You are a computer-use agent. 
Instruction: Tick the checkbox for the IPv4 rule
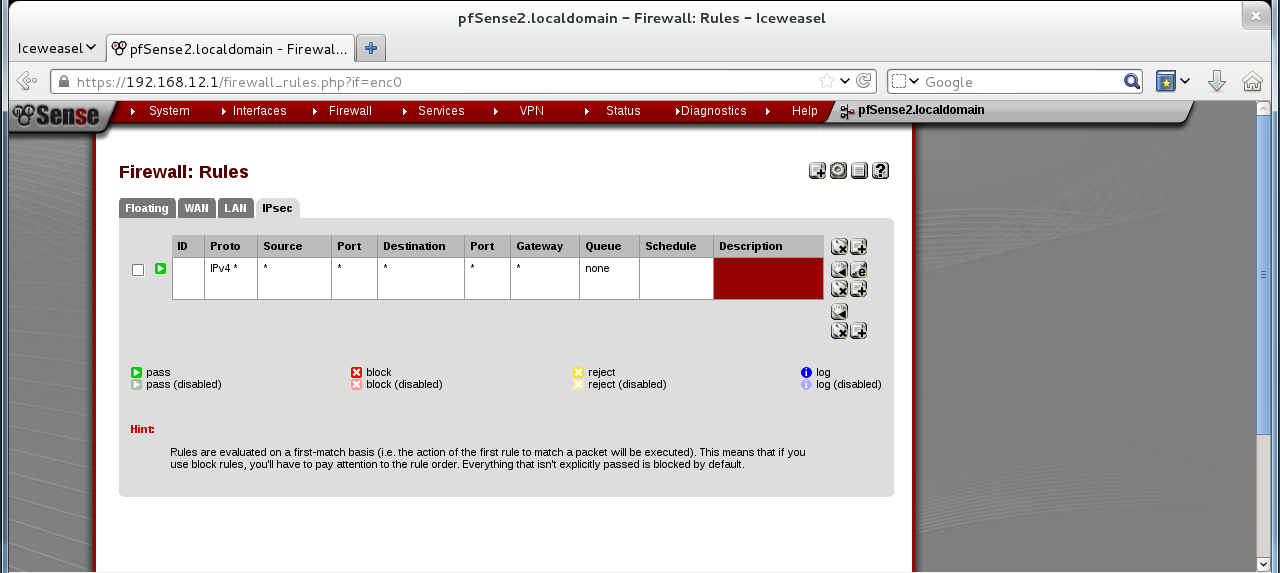[x=138, y=270]
